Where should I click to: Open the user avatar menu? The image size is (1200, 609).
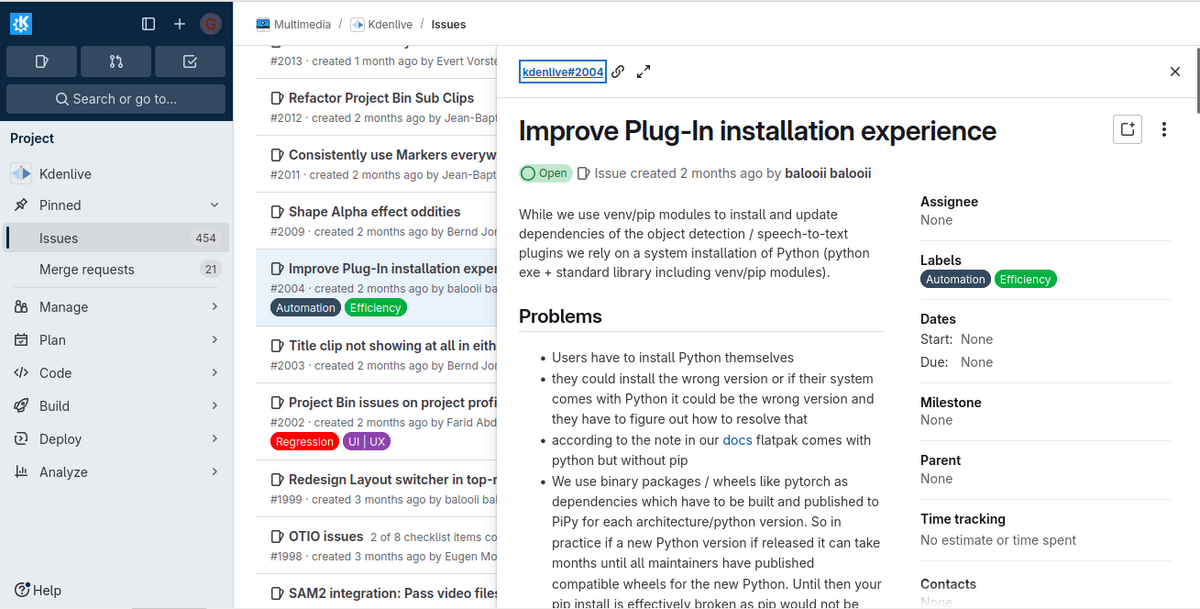(210, 24)
